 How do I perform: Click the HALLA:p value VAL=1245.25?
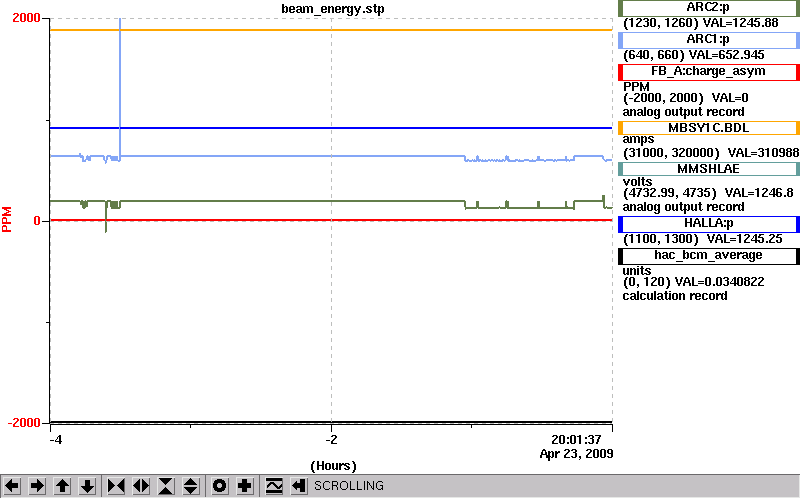click(744, 239)
